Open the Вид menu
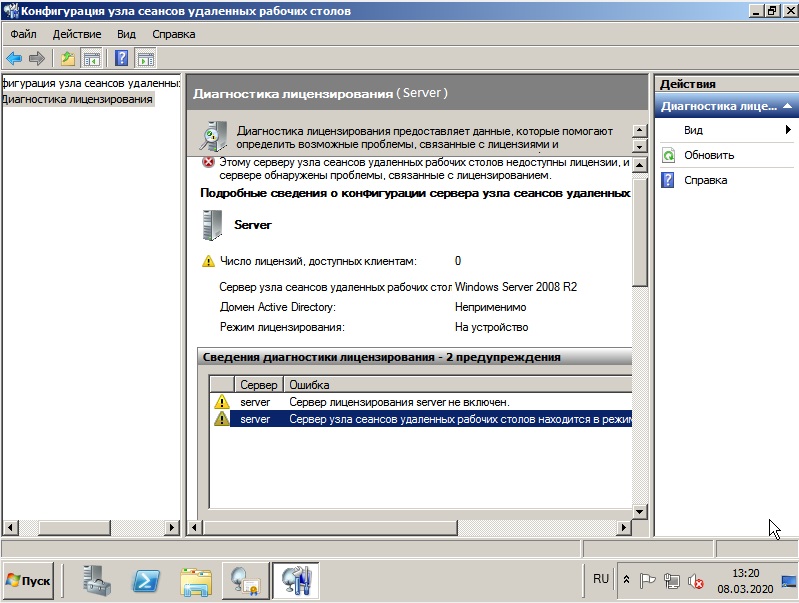 pyautogui.click(x=126, y=34)
